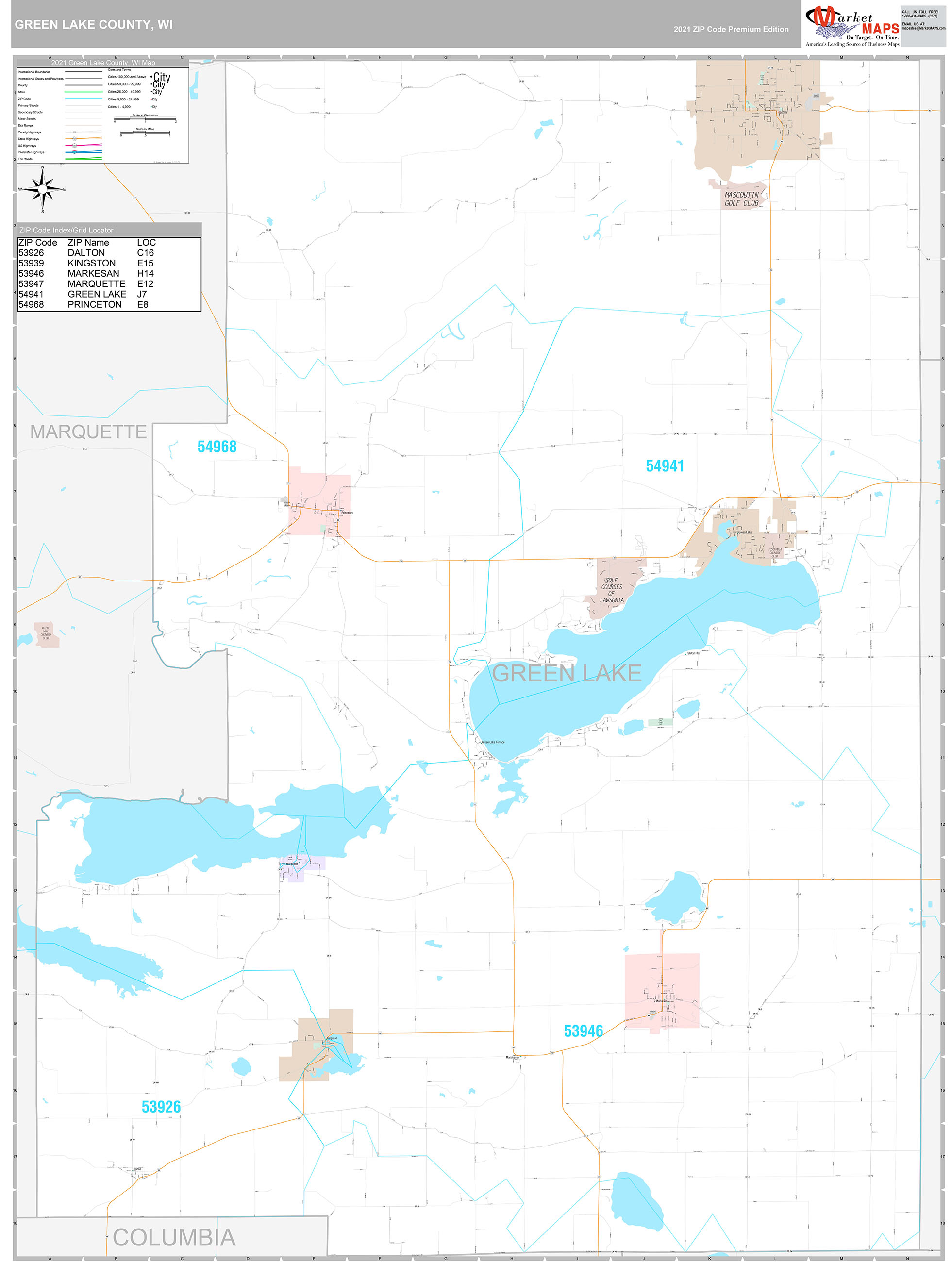The image size is (952, 1262).
Task: Click the Interstate Highways shield symbol in legend
Action: pyautogui.click(x=75, y=152)
